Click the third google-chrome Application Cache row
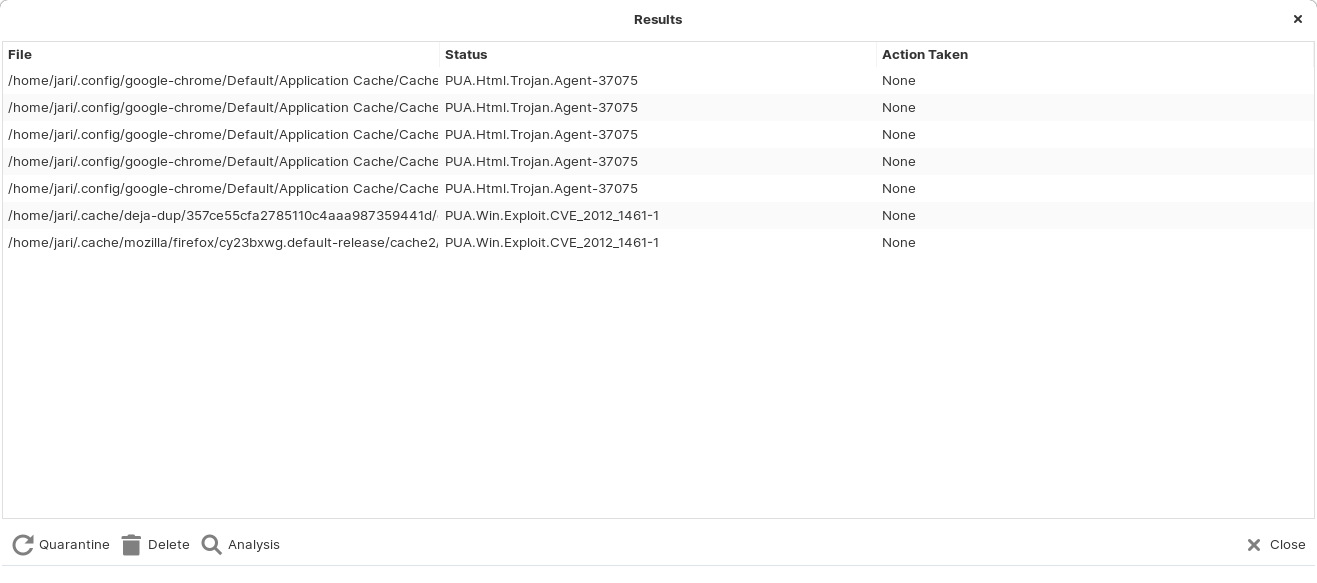 tap(223, 135)
